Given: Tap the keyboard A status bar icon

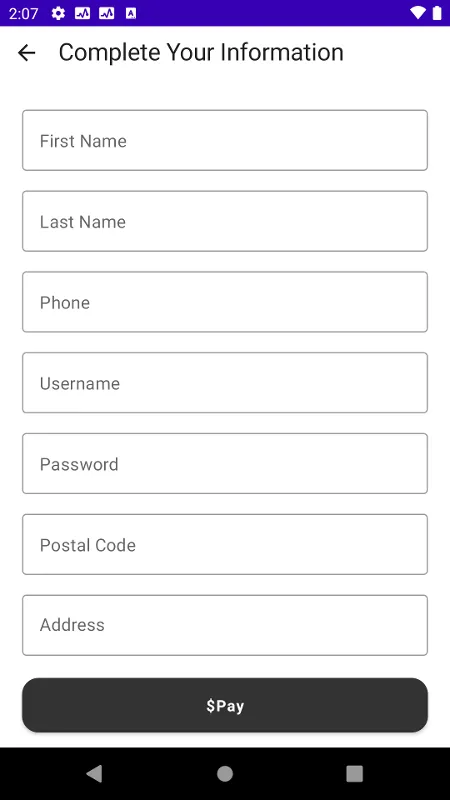Looking at the screenshot, I should (131, 13).
